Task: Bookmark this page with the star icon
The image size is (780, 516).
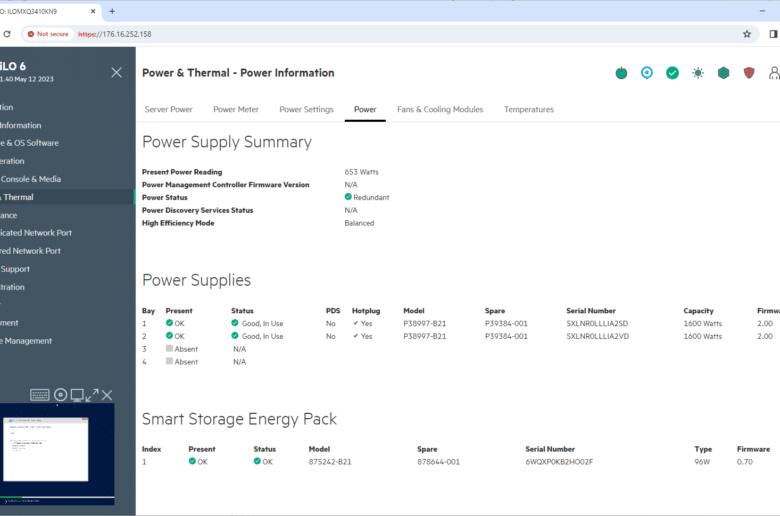Action: point(747,34)
